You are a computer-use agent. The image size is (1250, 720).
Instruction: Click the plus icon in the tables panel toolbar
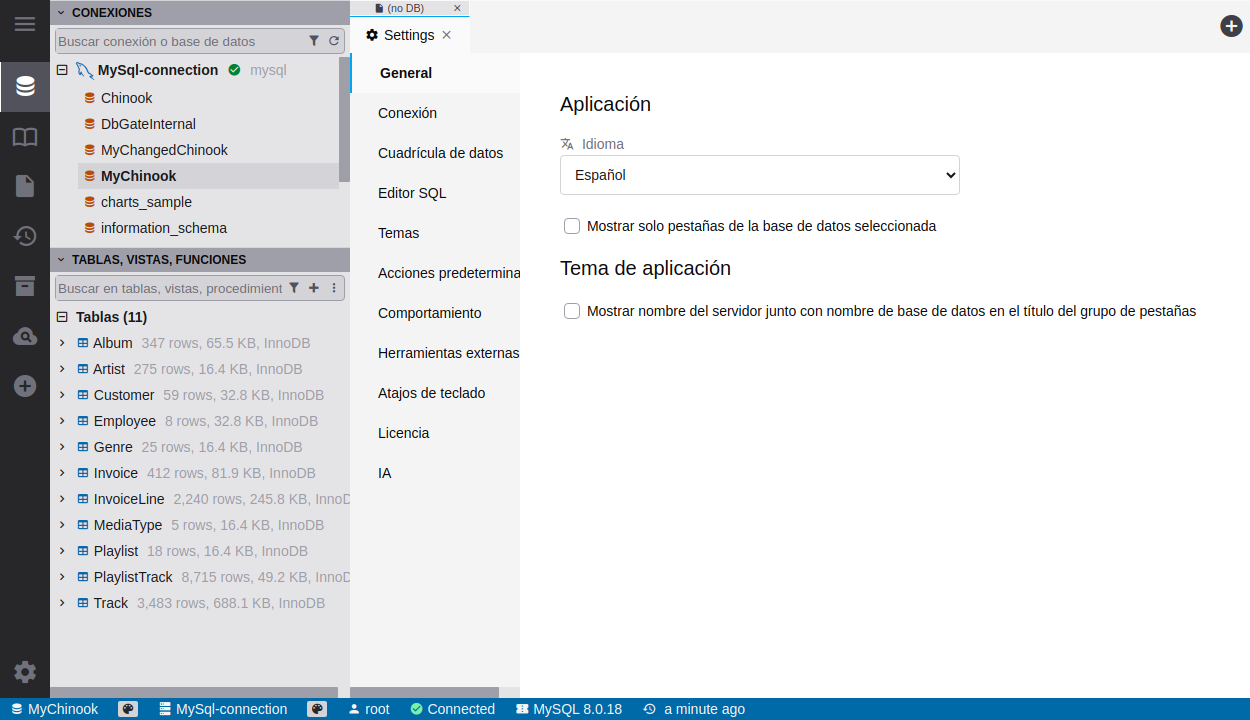pos(313,288)
